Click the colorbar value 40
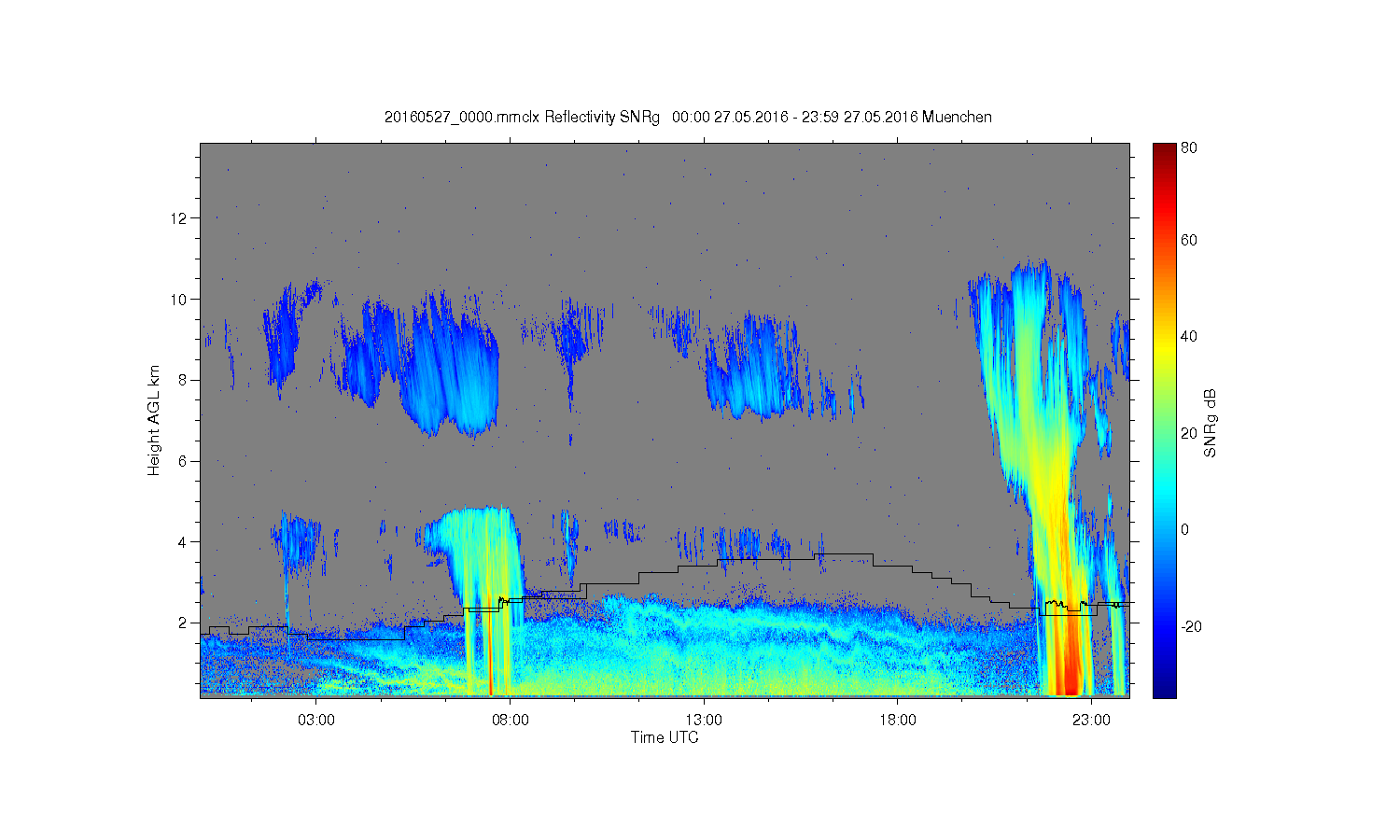Image resolution: width=1400 pixels, height=840 pixels. (x=1189, y=337)
